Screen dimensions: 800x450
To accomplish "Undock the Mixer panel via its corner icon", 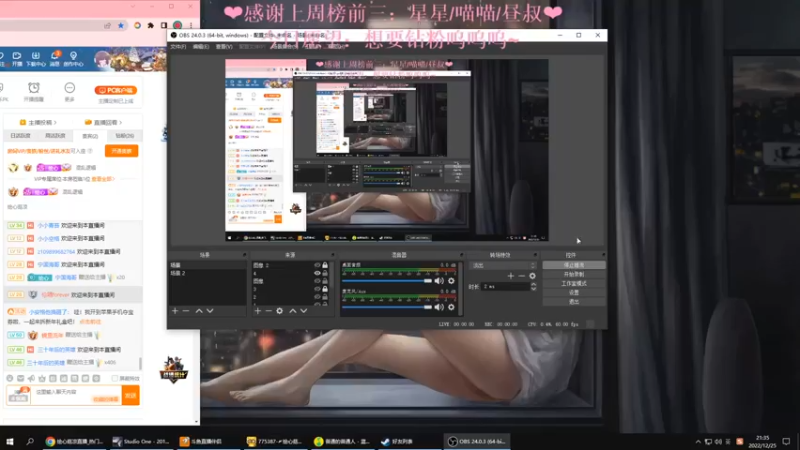I will 461,255.
